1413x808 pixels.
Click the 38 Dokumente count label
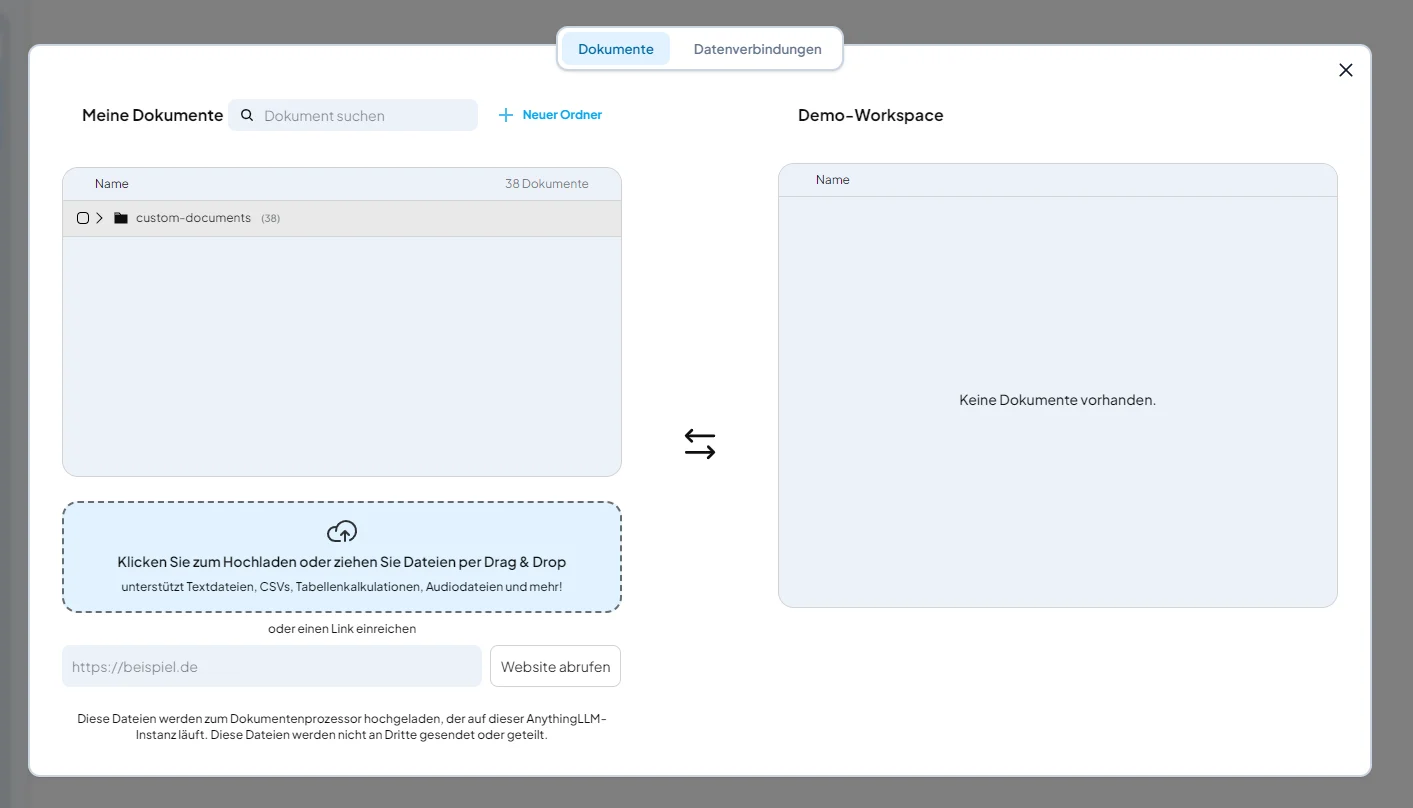pyautogui.click(x=547, y=184)
